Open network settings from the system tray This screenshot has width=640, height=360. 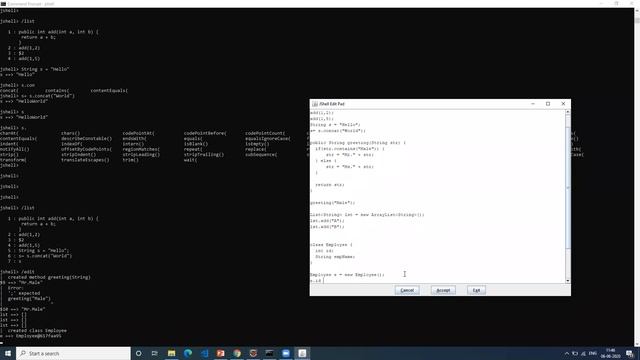tap(583, 353)
